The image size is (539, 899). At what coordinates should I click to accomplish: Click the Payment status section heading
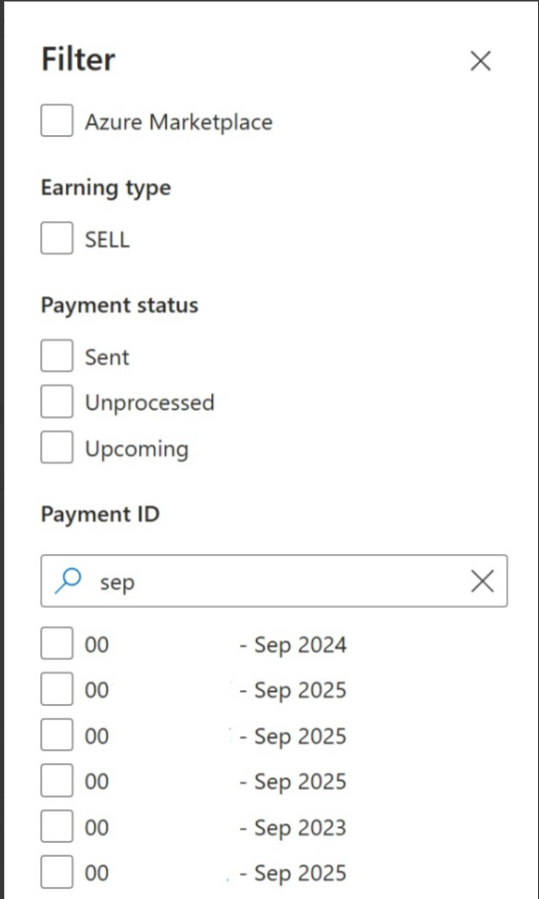[119, 305]
